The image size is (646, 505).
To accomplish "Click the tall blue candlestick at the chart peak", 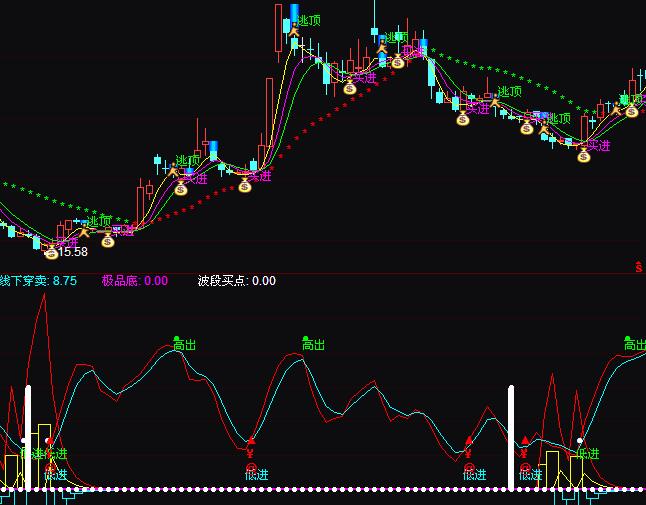I will [295, 18].
